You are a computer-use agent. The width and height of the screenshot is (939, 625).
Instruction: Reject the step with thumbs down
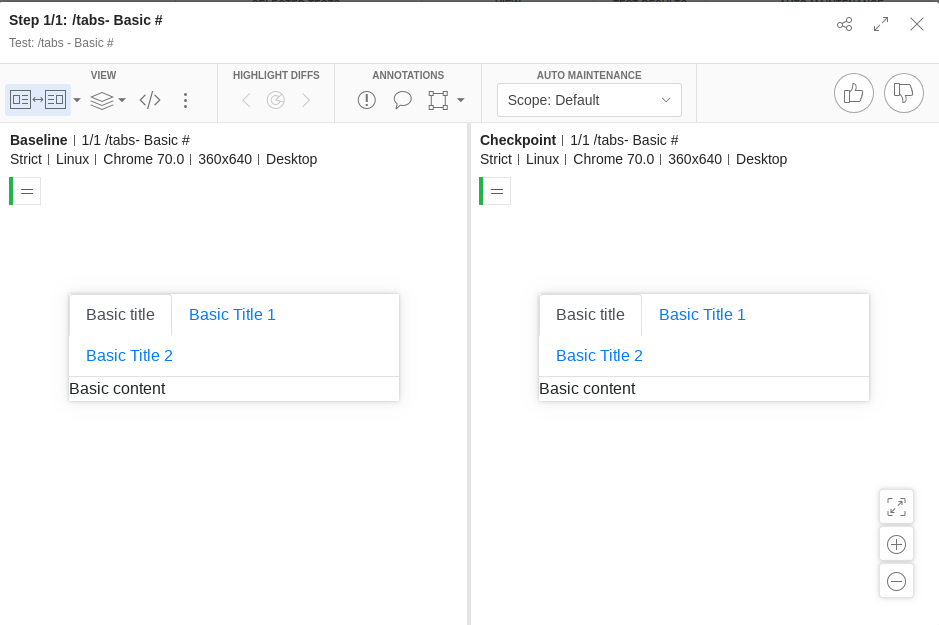pos(904,93)
